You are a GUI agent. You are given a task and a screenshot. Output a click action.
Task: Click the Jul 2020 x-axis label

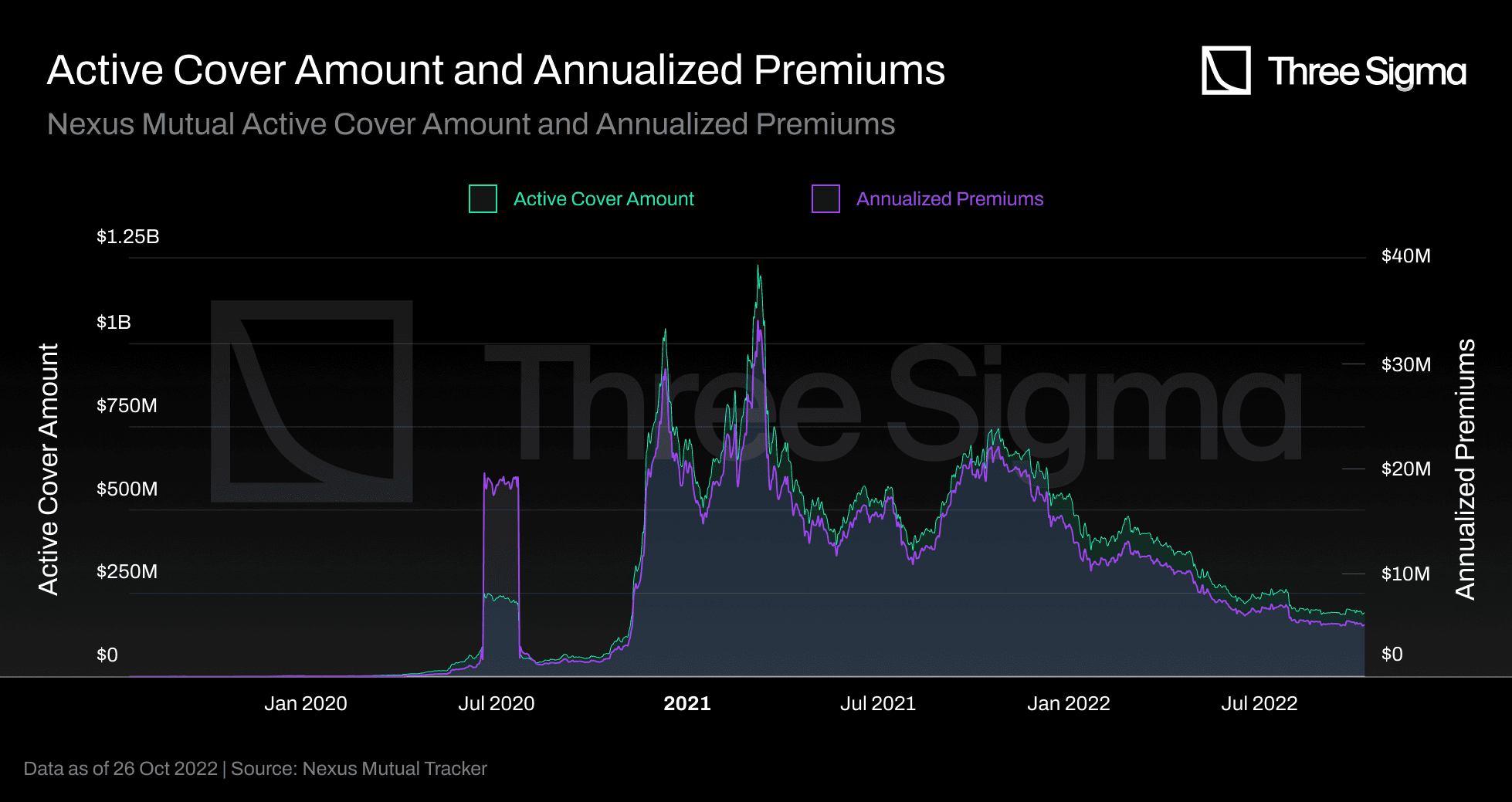(x=496, y=703)
